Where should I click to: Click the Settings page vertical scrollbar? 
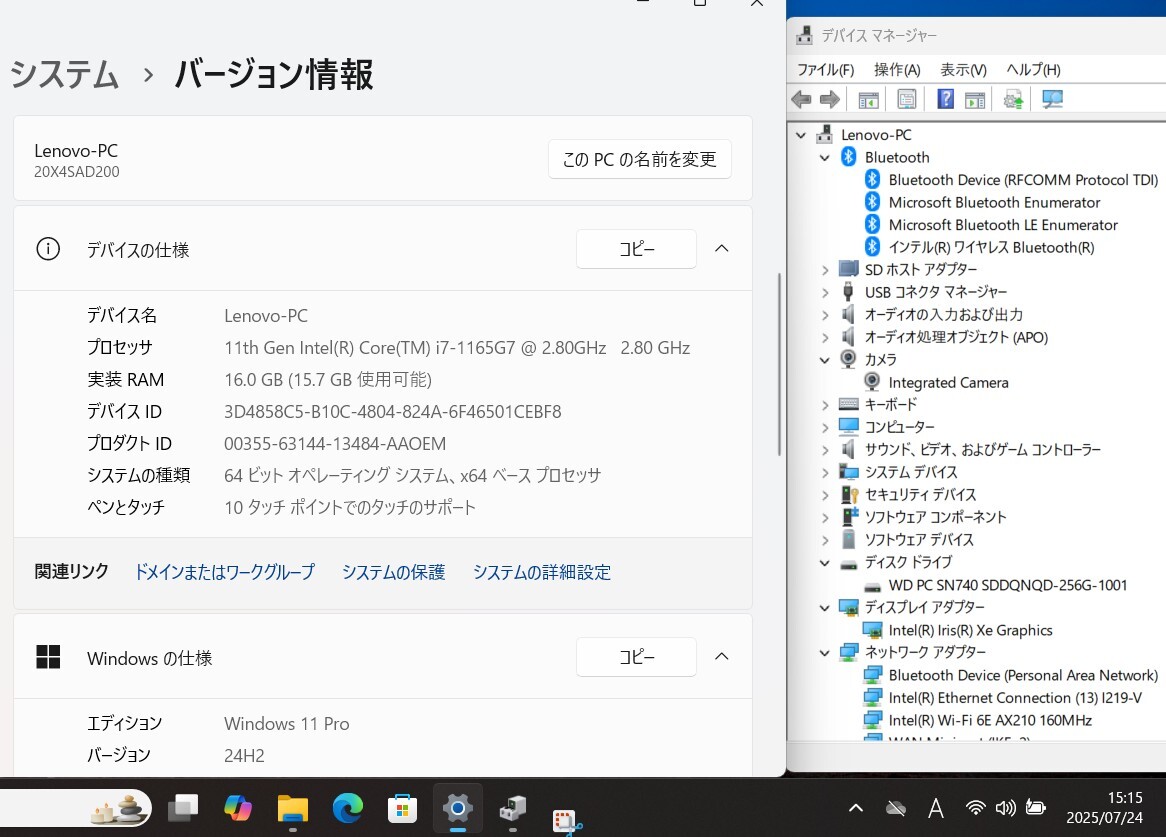tap(779, 364)
